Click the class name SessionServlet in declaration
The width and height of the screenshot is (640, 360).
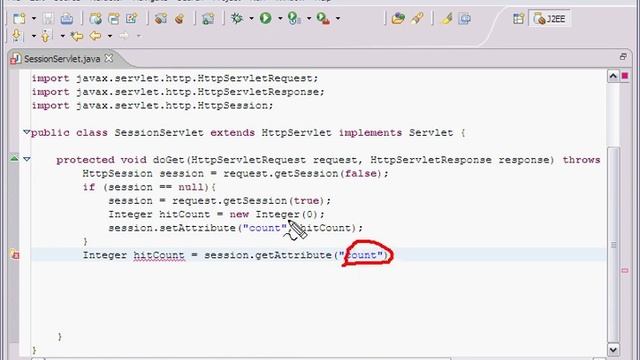coord(159,133)
